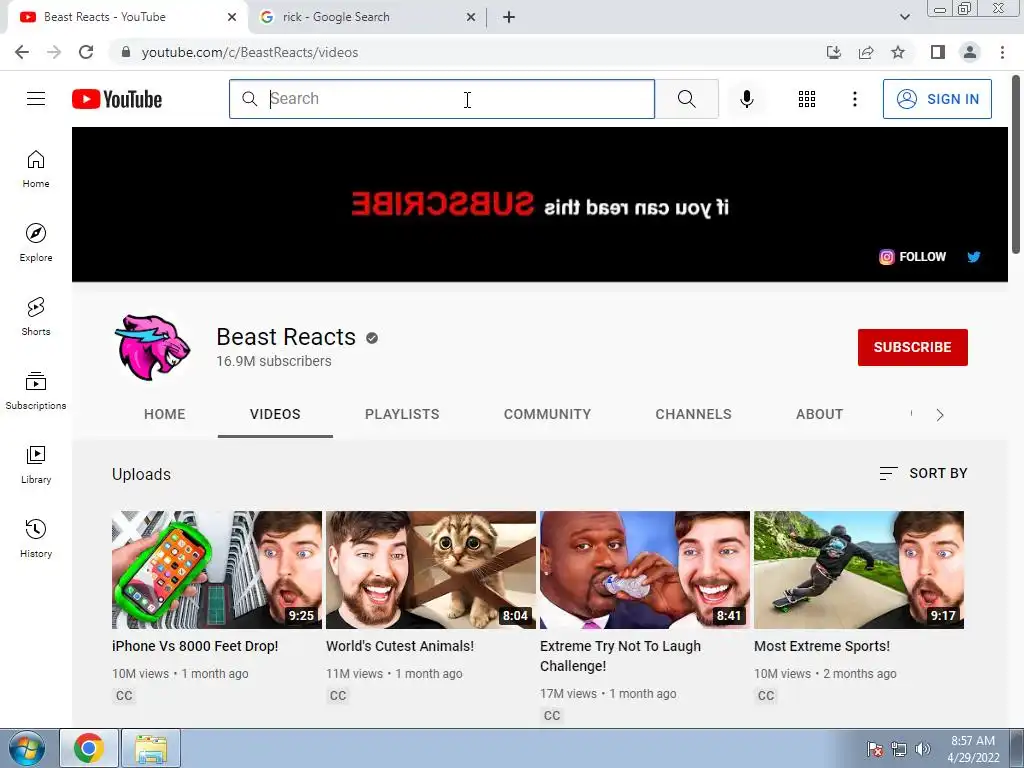This screenshot has width=1024, height=768.
Task: Start voice search with microphone icon
Action: coord(746,99)
